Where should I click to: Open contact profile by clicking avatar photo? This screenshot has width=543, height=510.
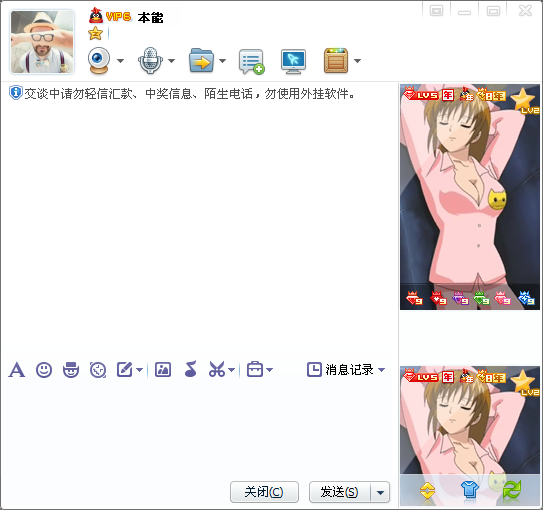coord(42,42)
